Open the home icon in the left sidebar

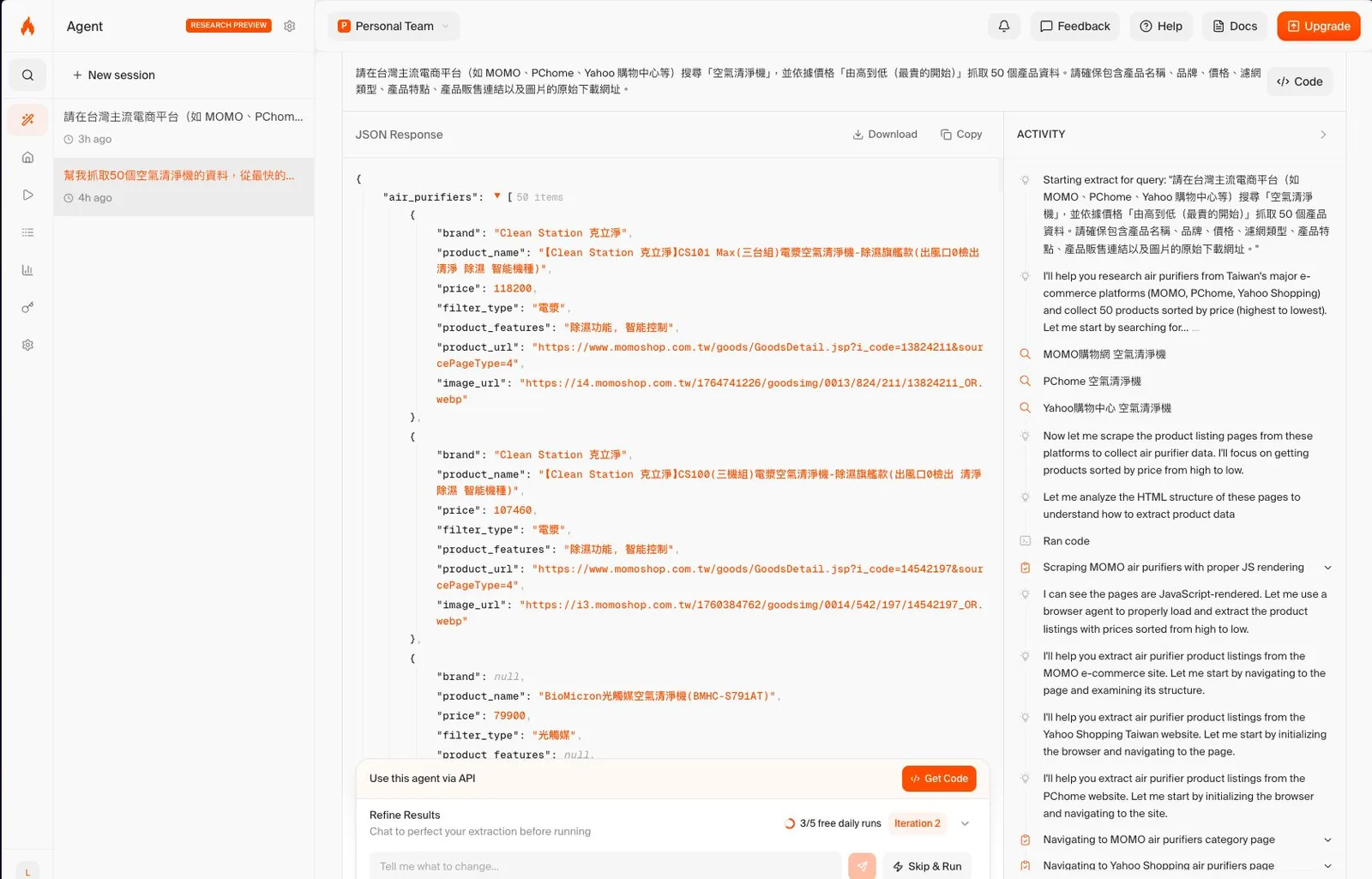pos(27,158)
